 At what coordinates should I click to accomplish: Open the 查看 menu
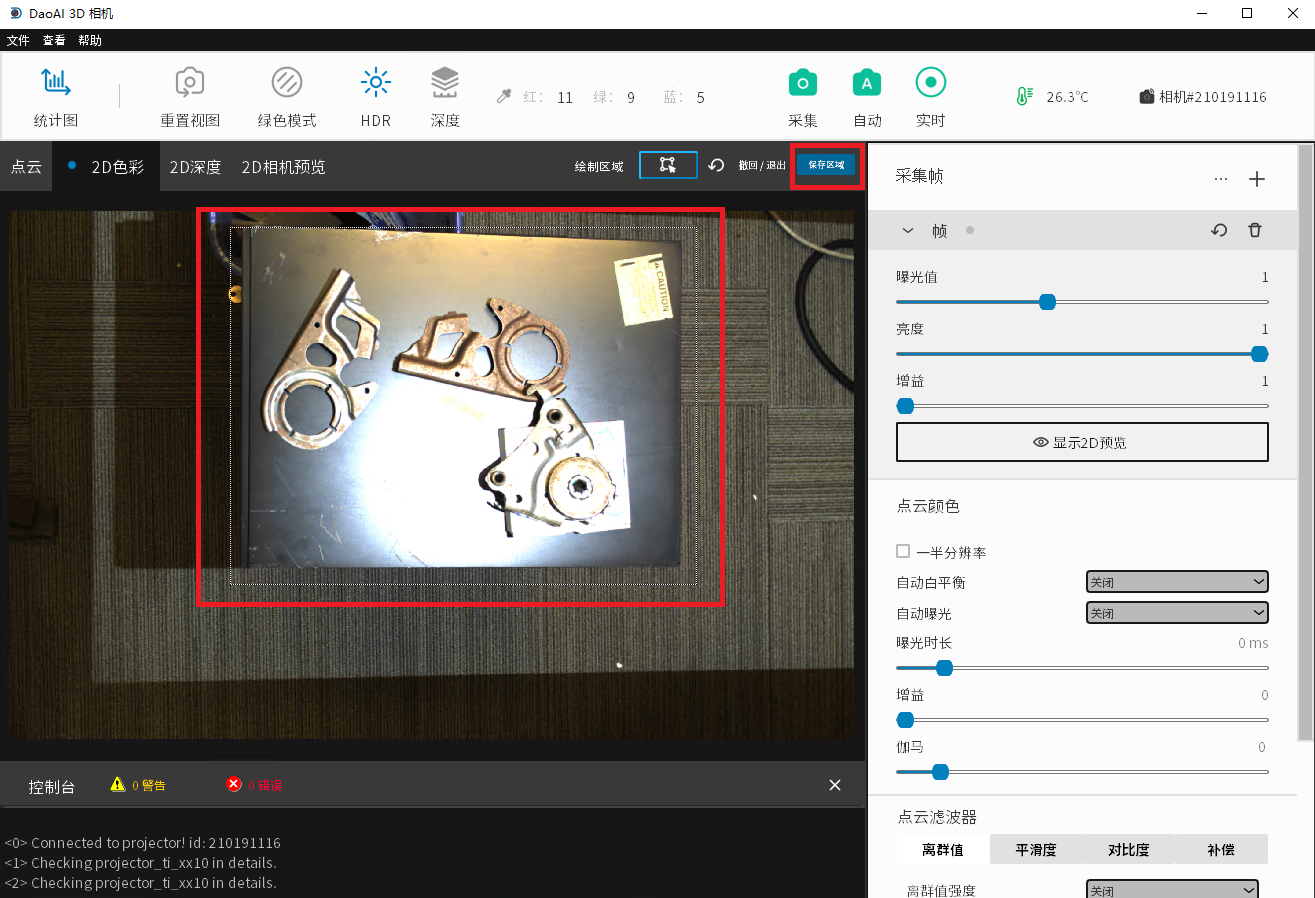(54, 40)
